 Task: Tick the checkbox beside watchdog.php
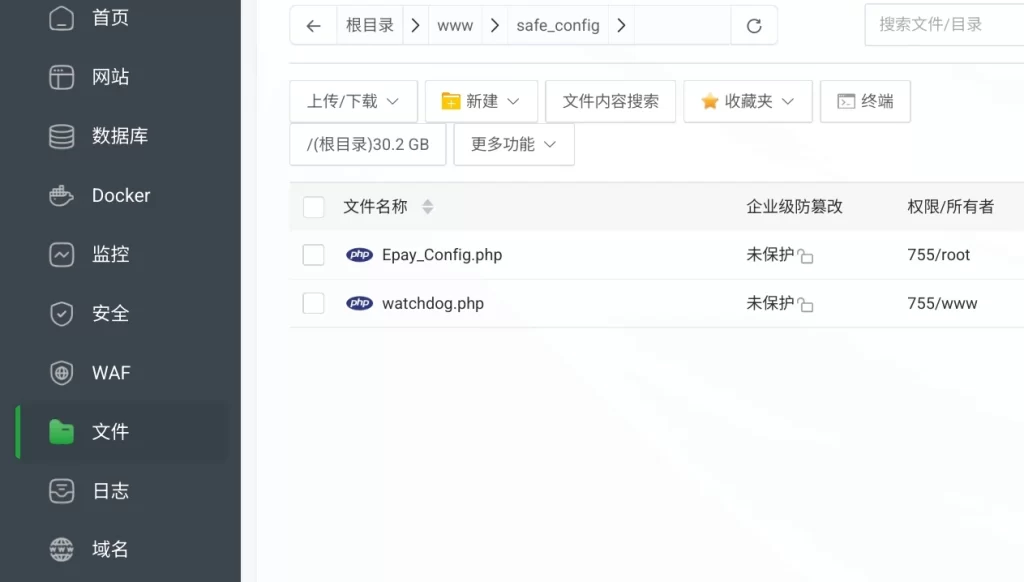point(314,303)
